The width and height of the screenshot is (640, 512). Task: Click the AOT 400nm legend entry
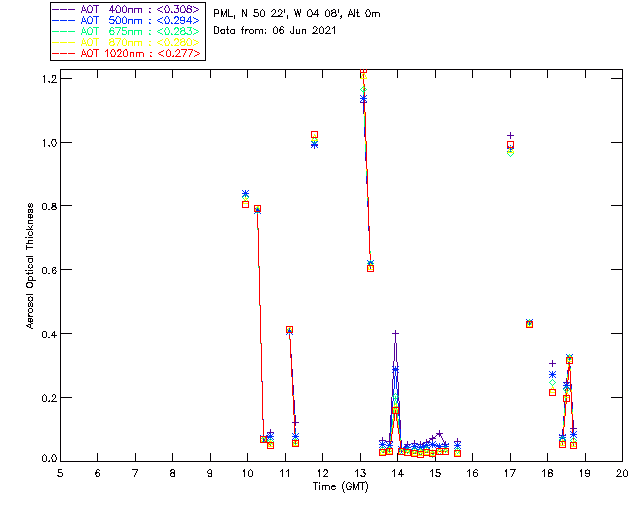pos(126,9)
